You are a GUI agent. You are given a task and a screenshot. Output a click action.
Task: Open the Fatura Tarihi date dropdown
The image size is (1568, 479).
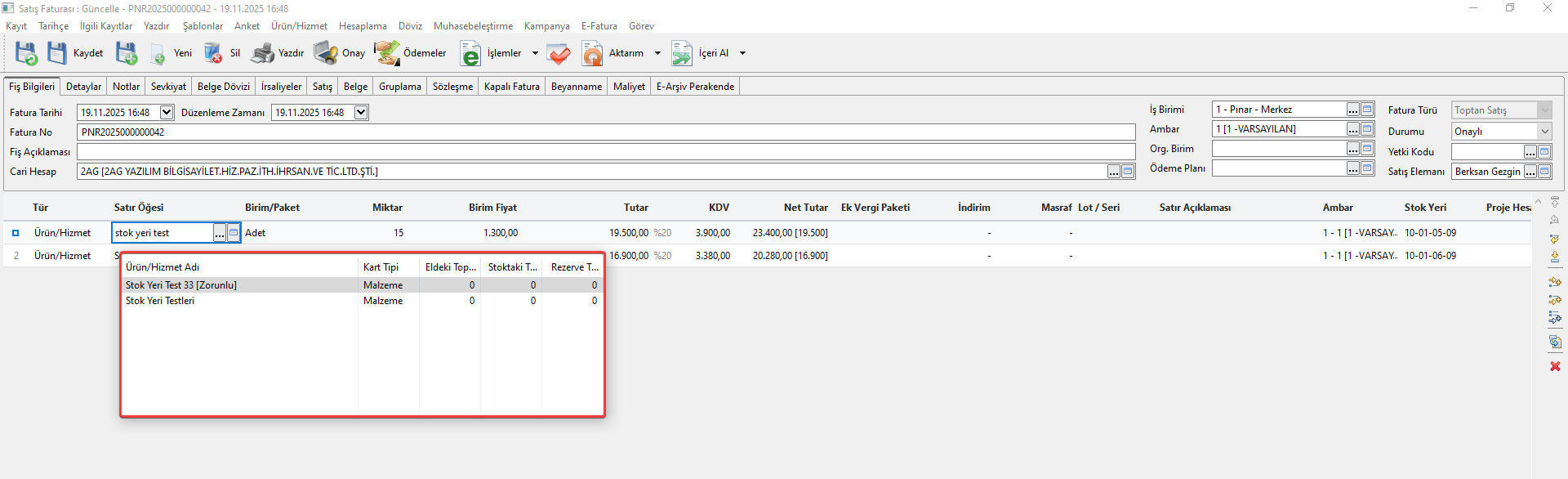[167, 113]
